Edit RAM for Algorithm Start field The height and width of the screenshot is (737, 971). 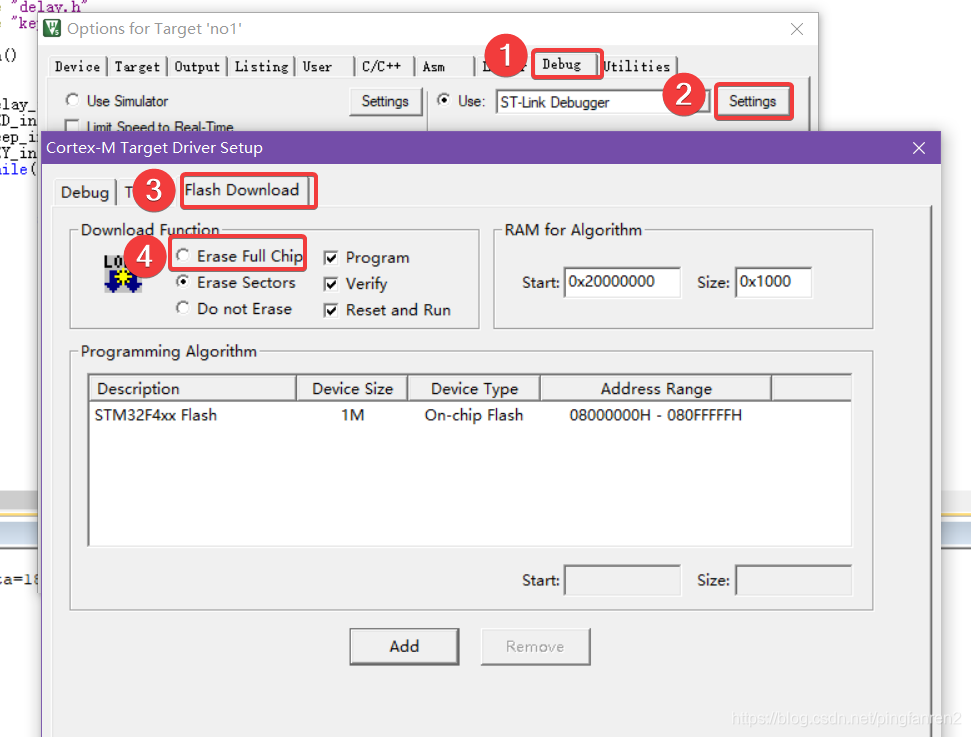click(622, 282)
